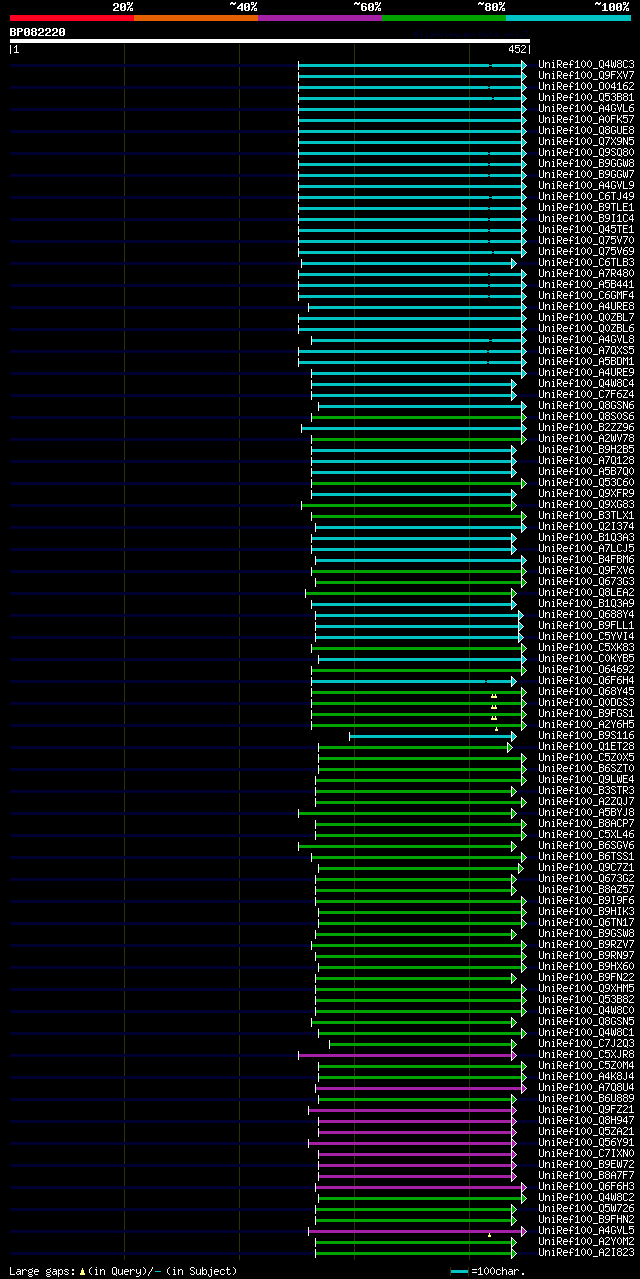This screenshot has height=1279, width=640.
Task: Open hit UniRef100_Q53B81
Action: pyautogui.click(x=586, y=98)
